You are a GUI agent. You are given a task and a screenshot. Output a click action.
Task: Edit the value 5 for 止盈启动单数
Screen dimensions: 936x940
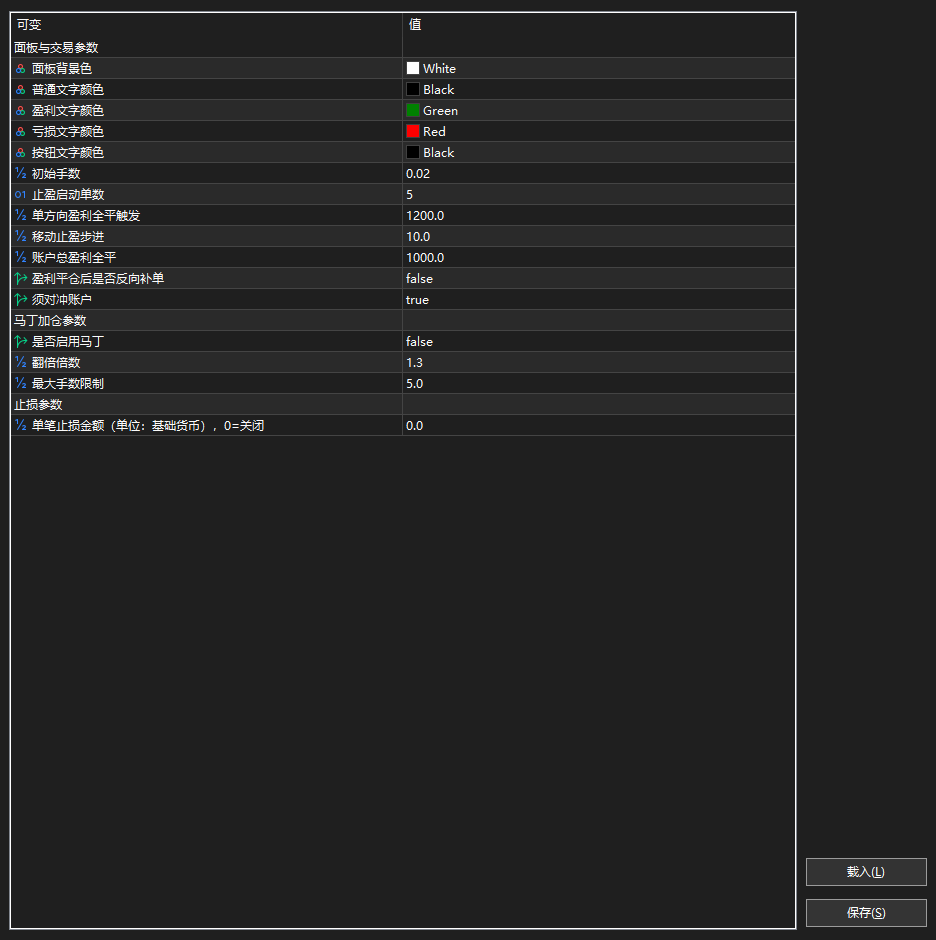(x=598, y=195)
